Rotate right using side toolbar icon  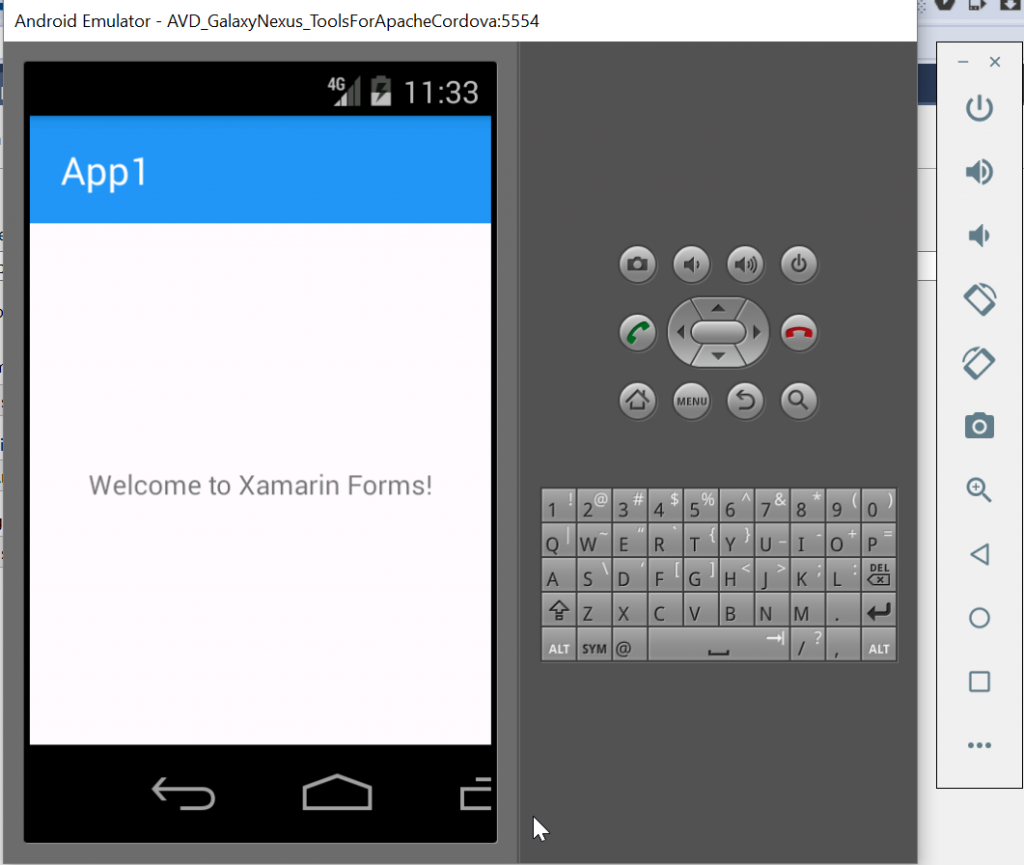979,363
